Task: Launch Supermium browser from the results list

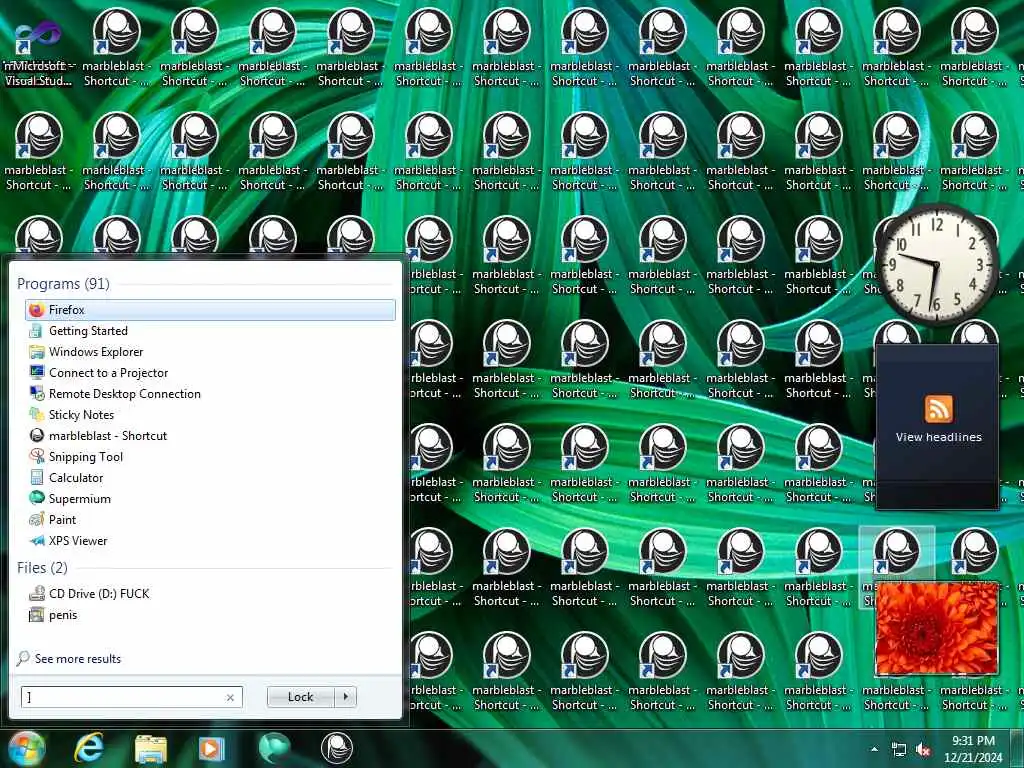Action: pyautogui.click(x=210, y=499)
